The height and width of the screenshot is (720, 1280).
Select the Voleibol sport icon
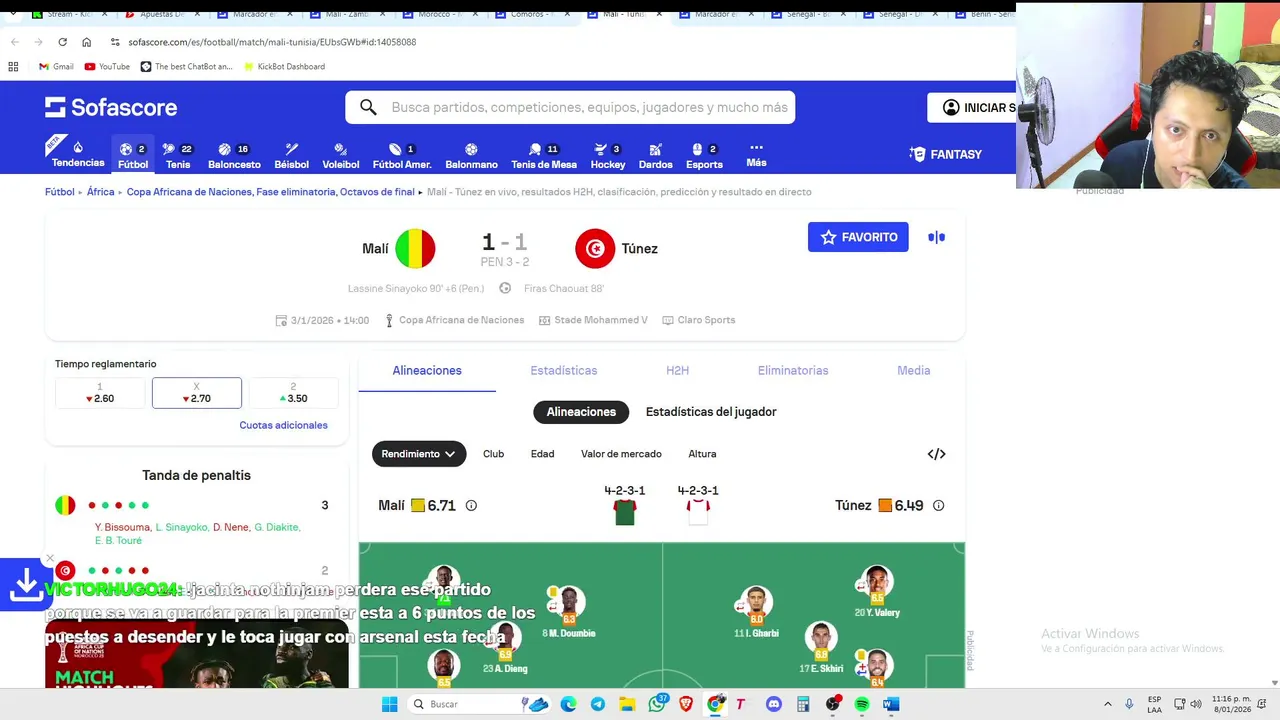pos(340,155)
